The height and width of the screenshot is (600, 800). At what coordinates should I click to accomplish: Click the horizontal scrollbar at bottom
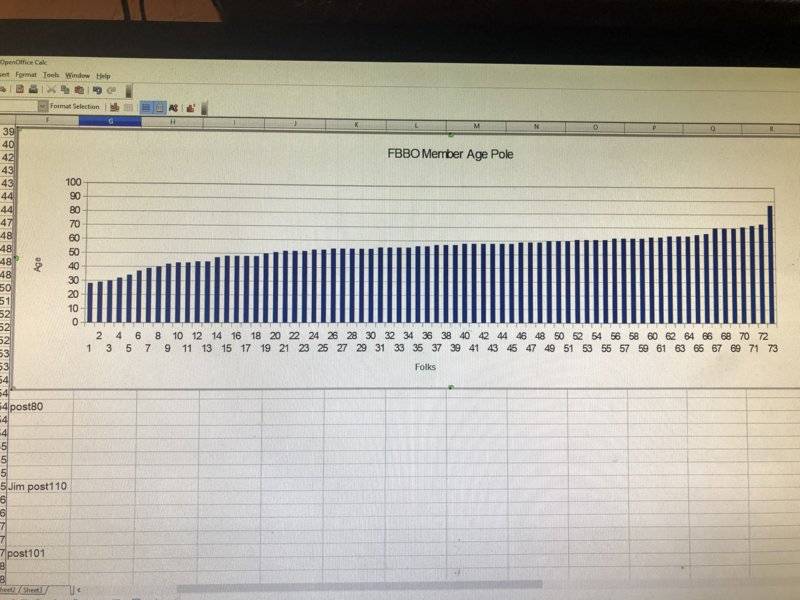(x=360, y=586)
